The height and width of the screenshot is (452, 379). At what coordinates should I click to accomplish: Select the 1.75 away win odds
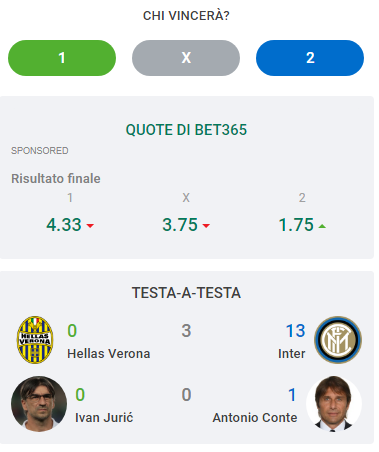coord(296,225)
